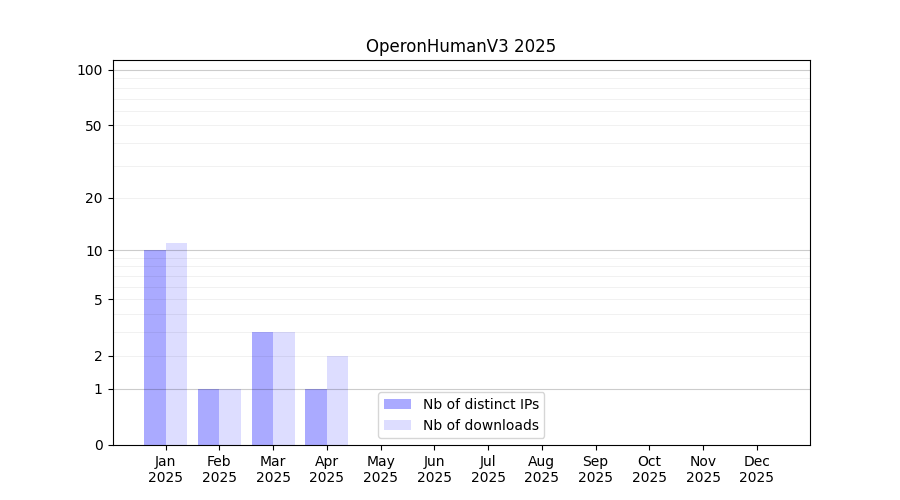Click the Apr 2025 downloads bar
The width and height of the screenshot is (900, 500).
pyautogui.click(x=337, y=400)
